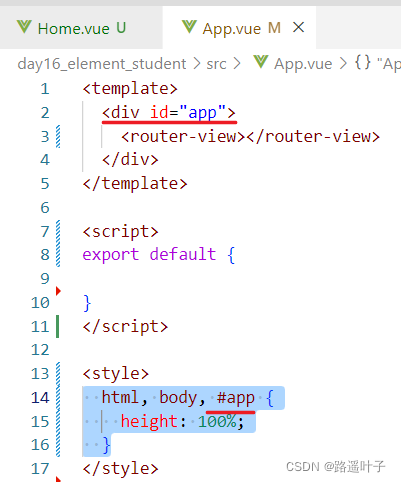
Task: Click the green gutter change bar at line 11
Action: tap(57, 327)
